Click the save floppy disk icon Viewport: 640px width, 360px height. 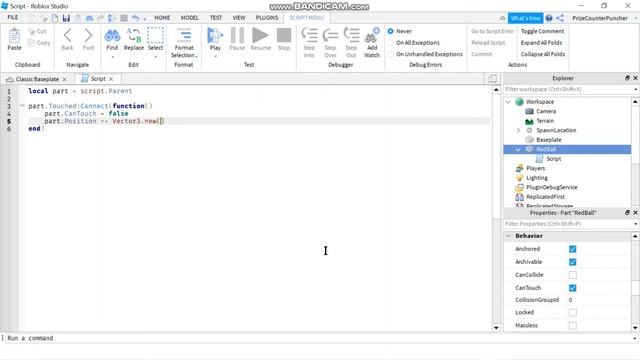66,18
